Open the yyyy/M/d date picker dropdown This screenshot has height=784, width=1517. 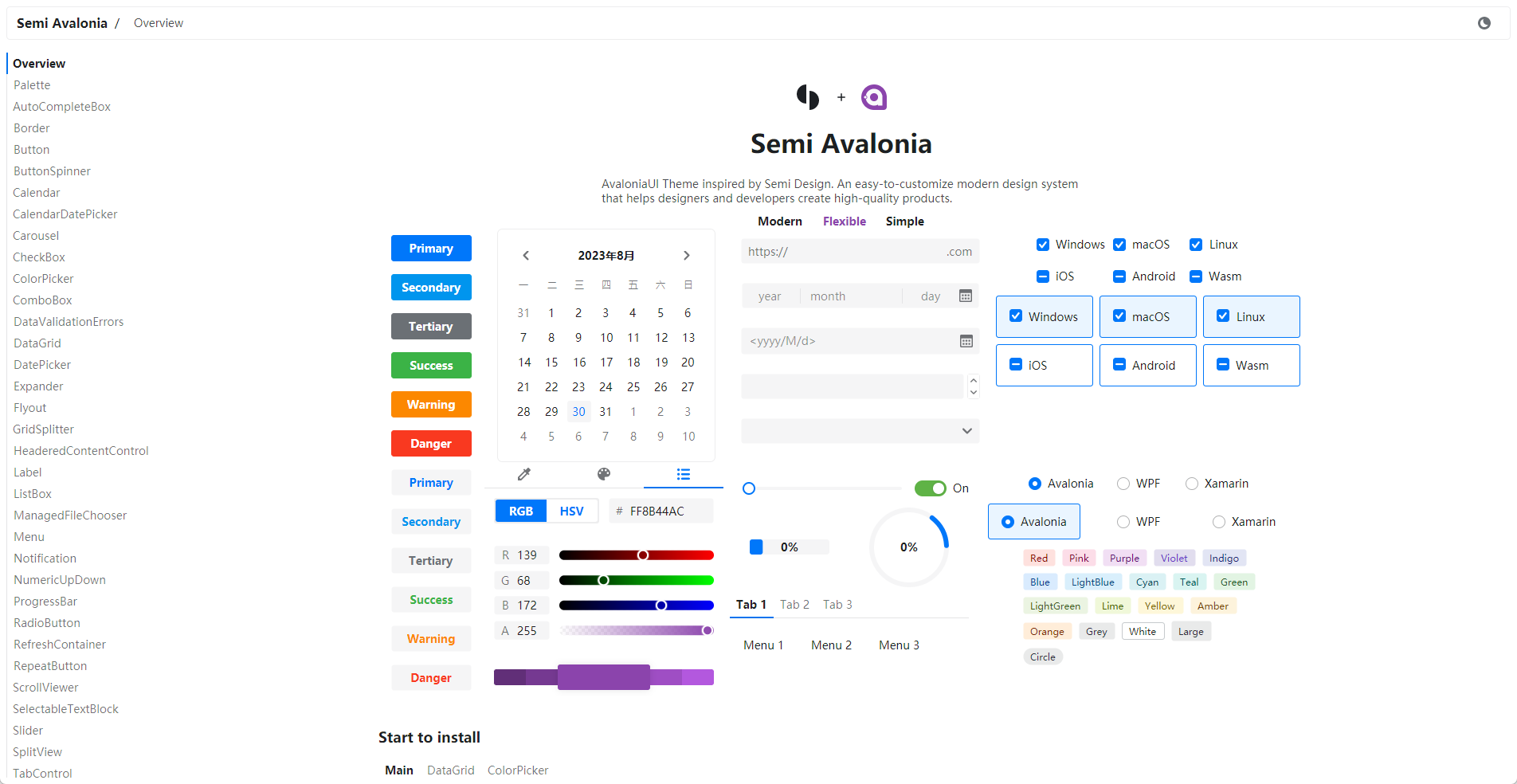pyautogui.click(x=966, y=341)
